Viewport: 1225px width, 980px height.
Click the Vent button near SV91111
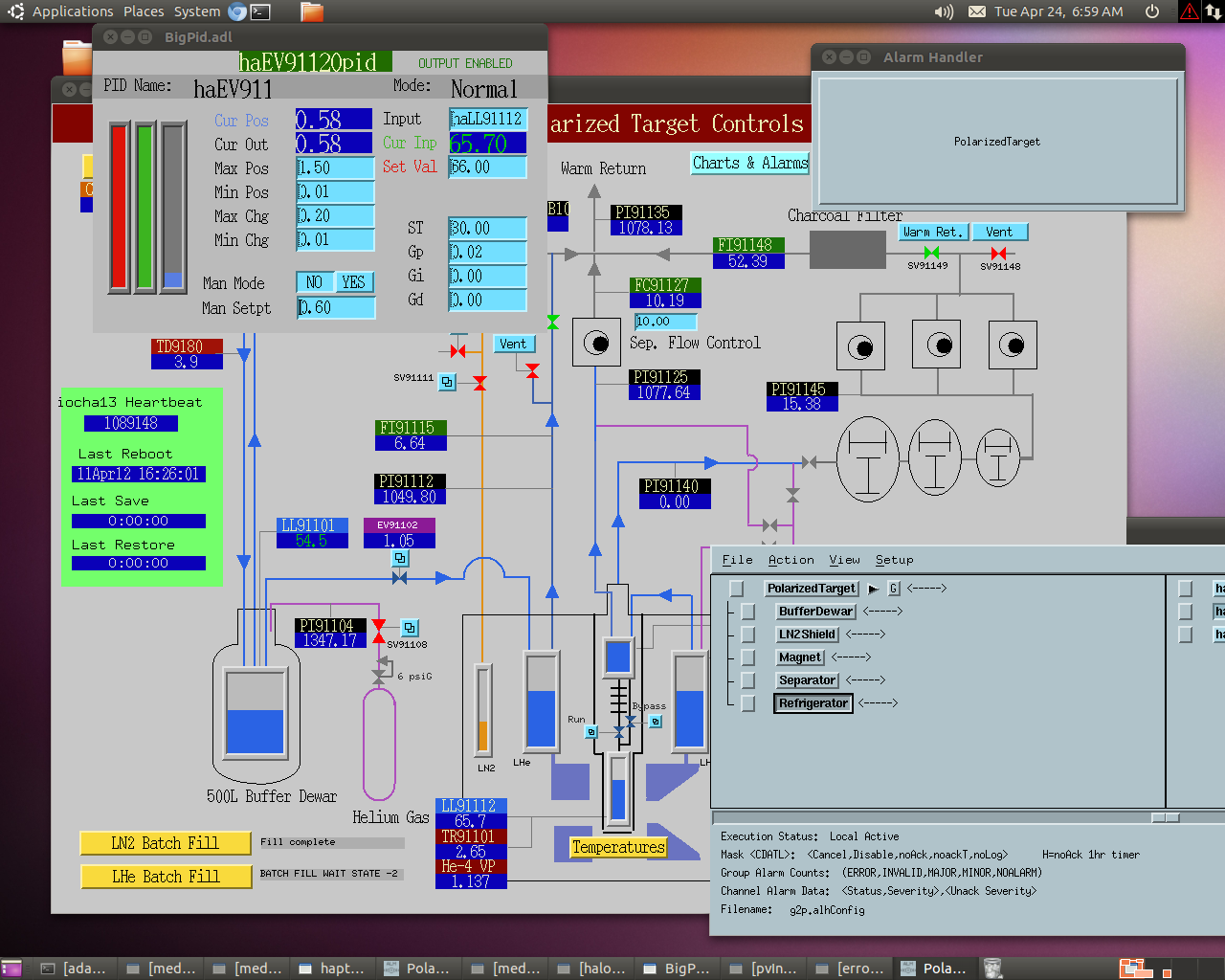pos(513,344)
